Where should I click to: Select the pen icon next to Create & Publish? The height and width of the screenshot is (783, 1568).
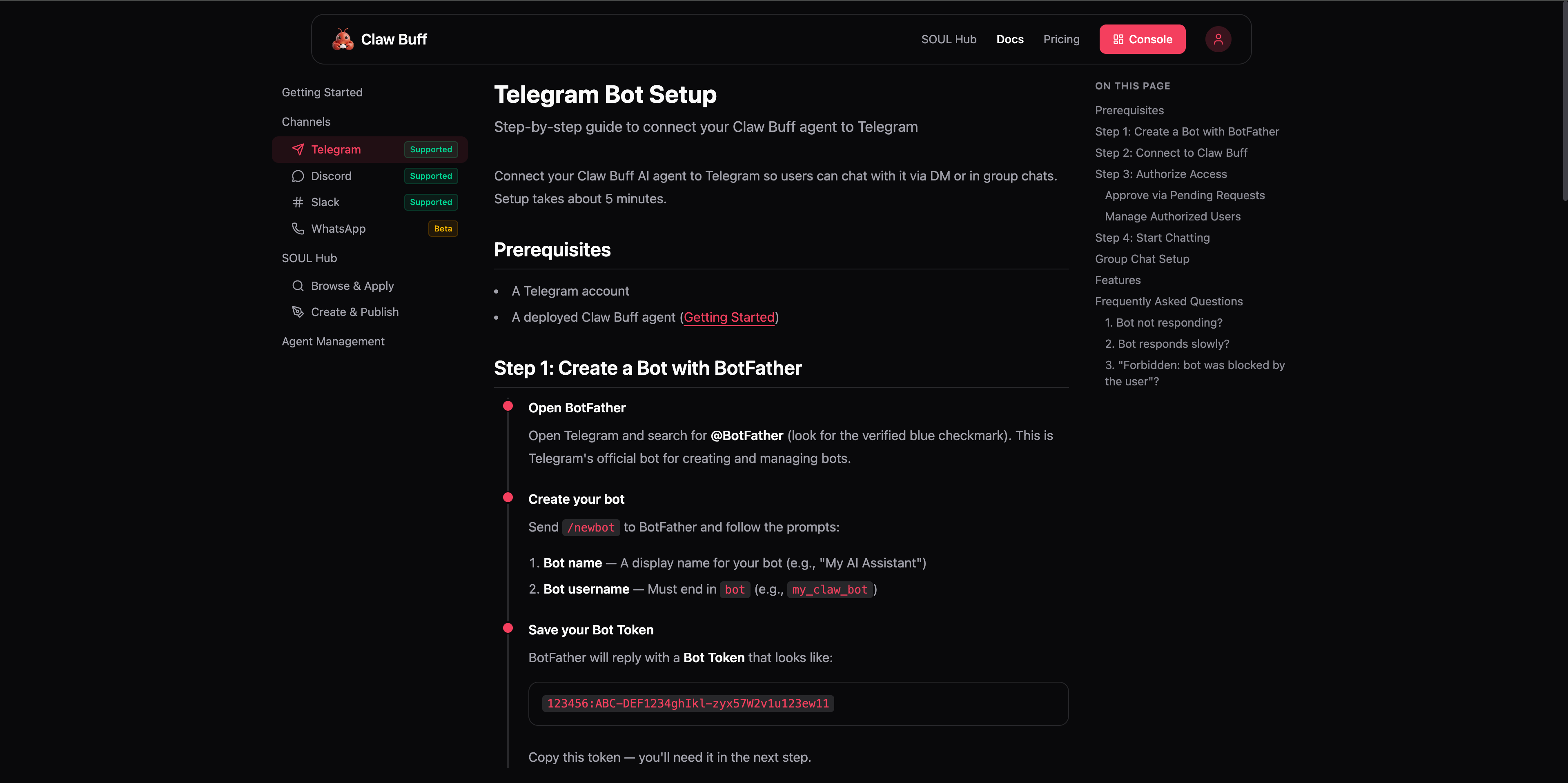click(x=298, y=311)
